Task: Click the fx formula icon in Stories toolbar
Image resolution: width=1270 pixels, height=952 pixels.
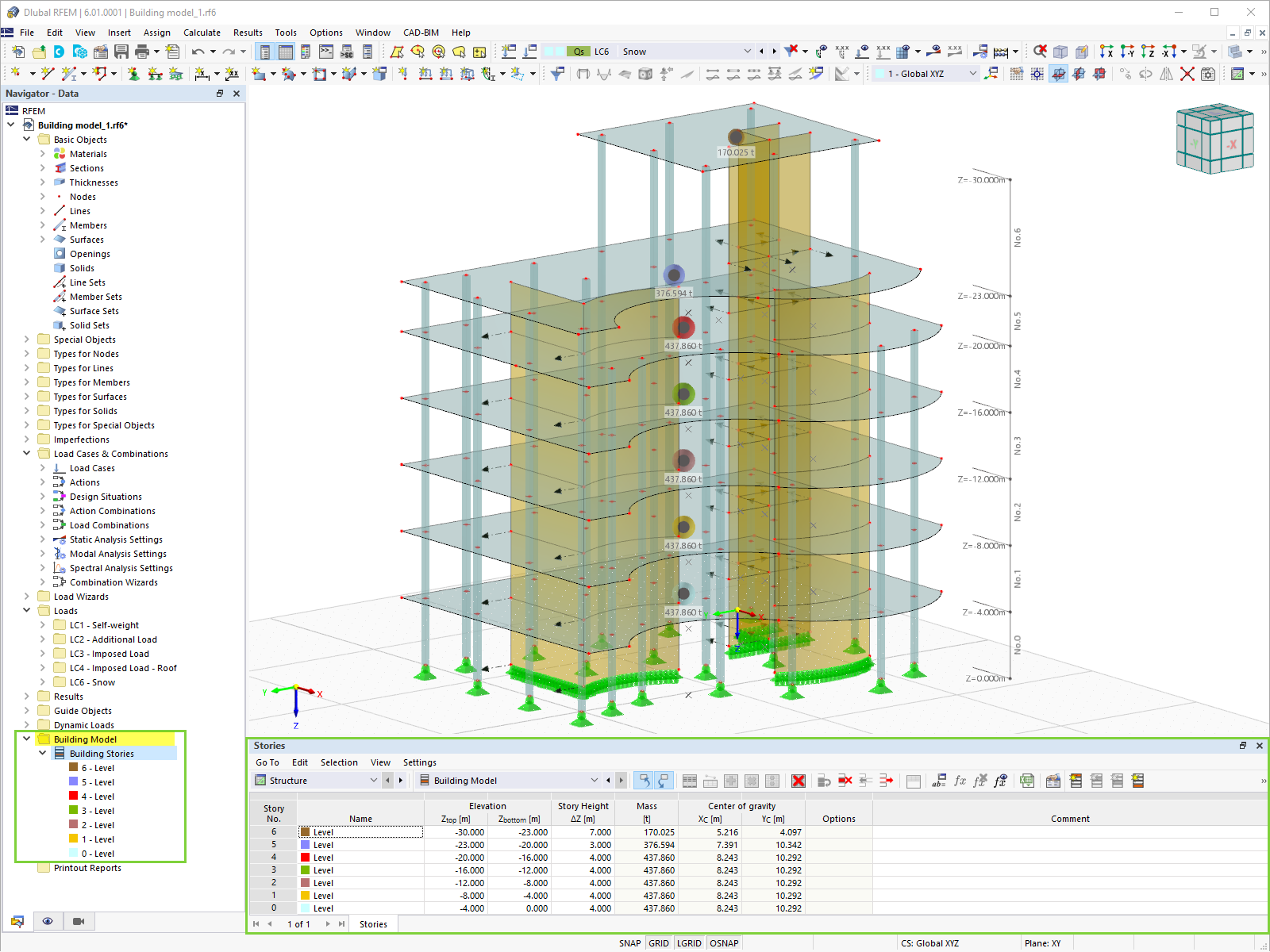Action: tap(960, 781)
